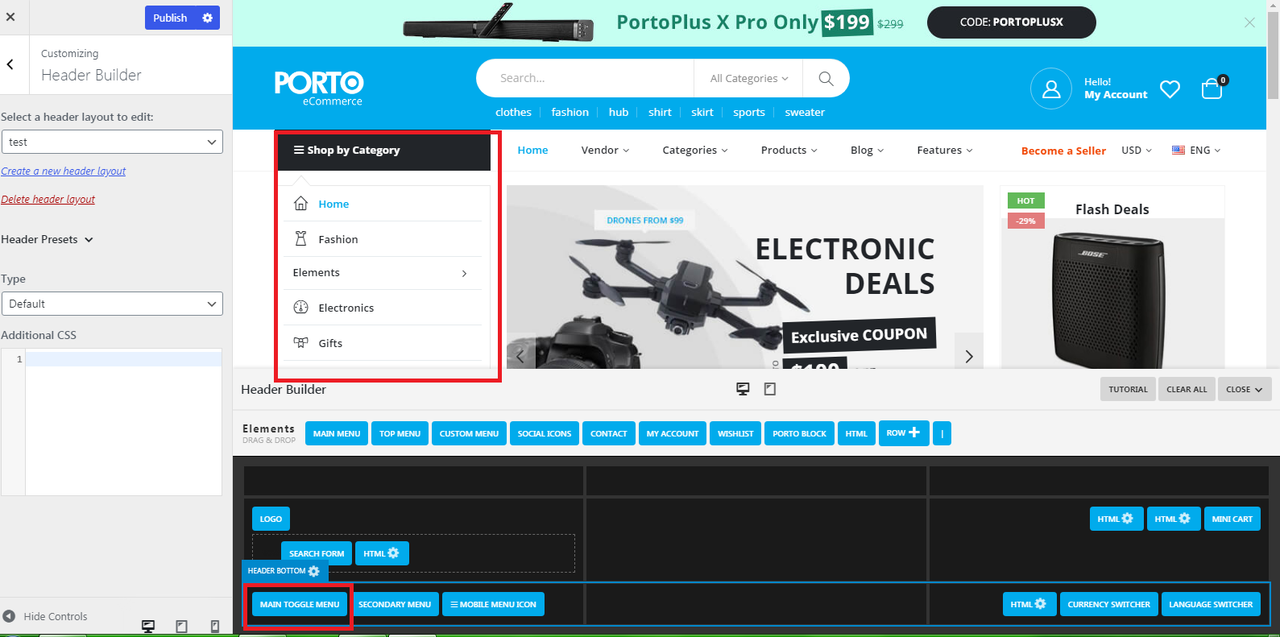Screen dimensions: 1280x637
Task: Open the shopping cart icon
Action: [1212, 89]
